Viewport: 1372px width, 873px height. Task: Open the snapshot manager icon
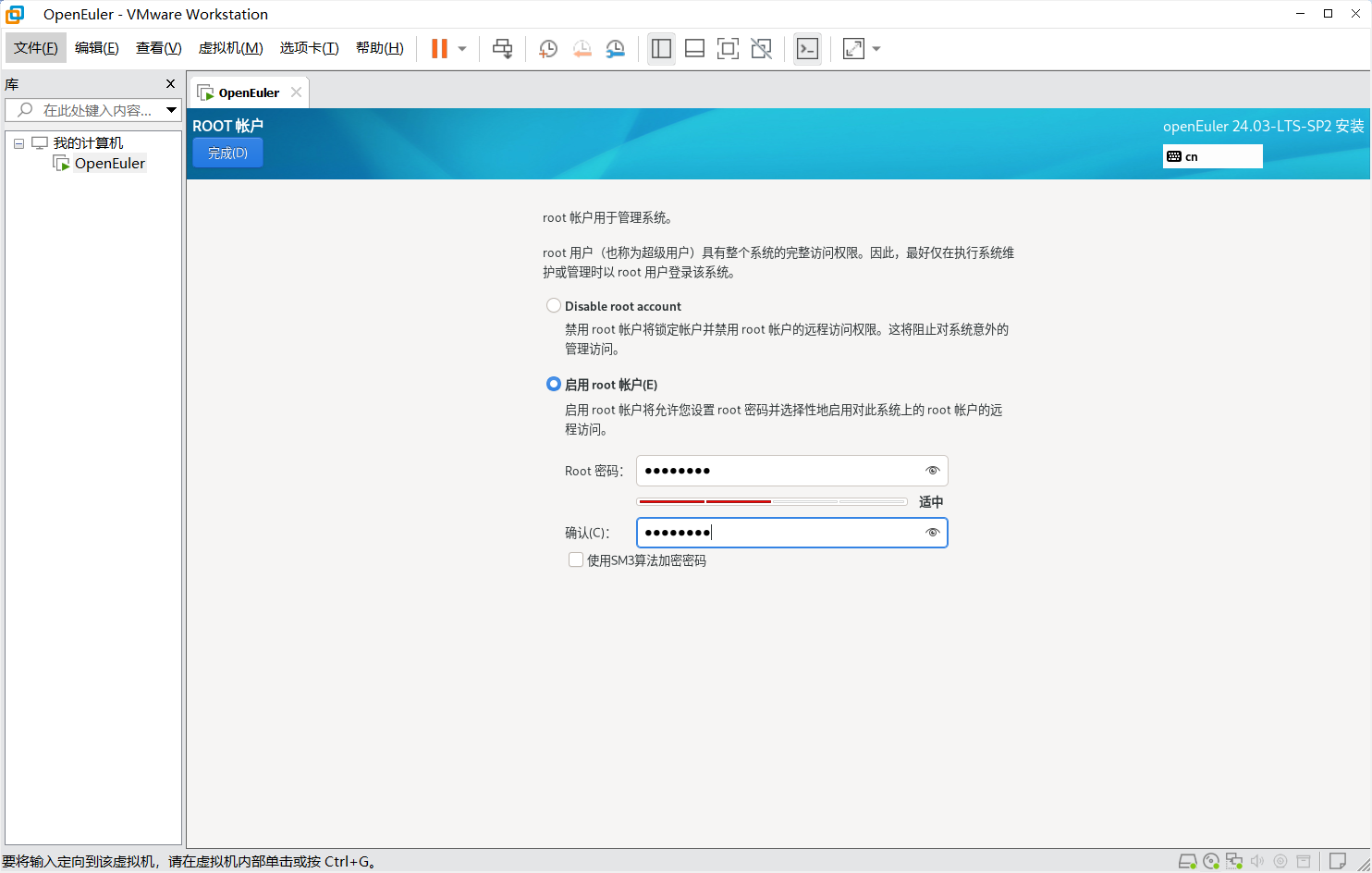point(615,49)
